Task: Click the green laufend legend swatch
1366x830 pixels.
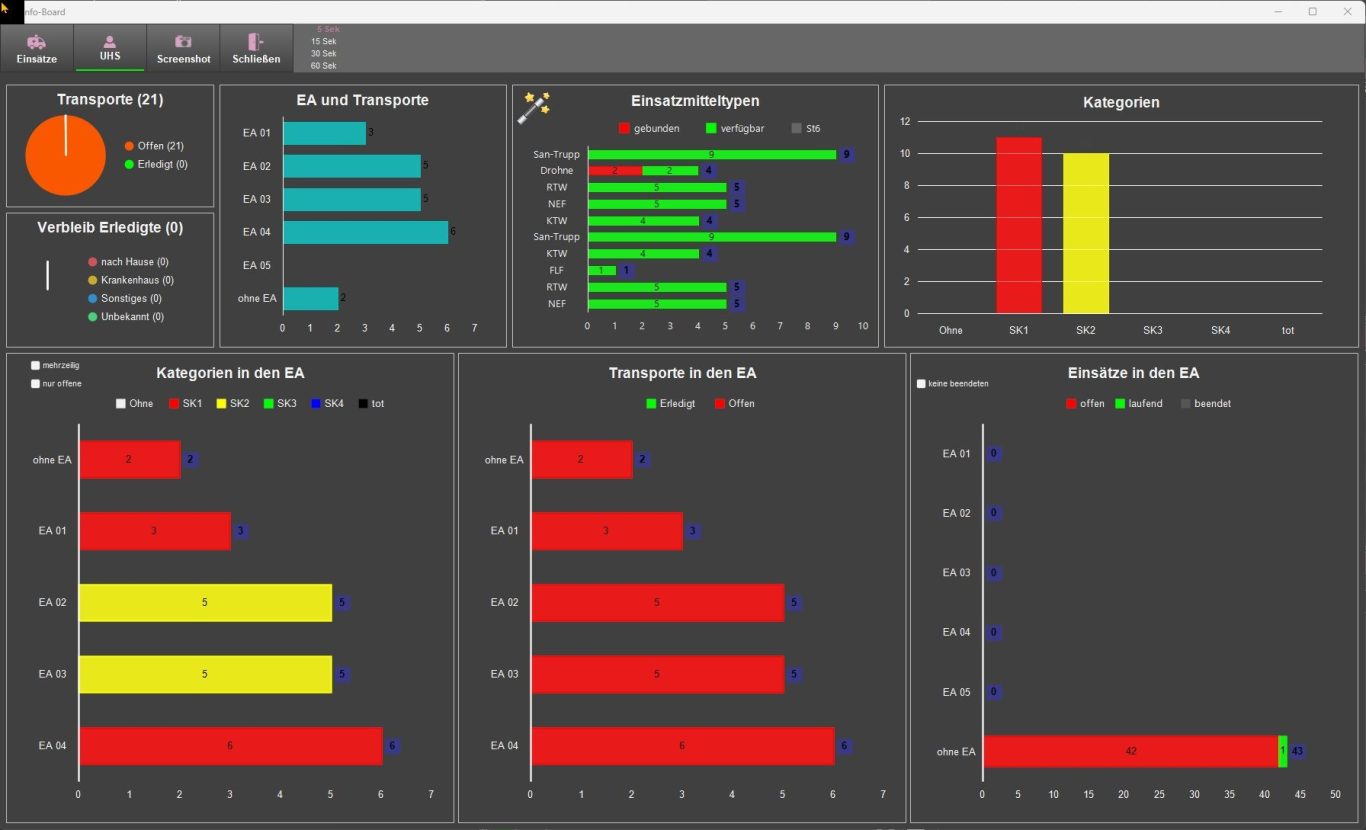Action: pos(1120,404)
